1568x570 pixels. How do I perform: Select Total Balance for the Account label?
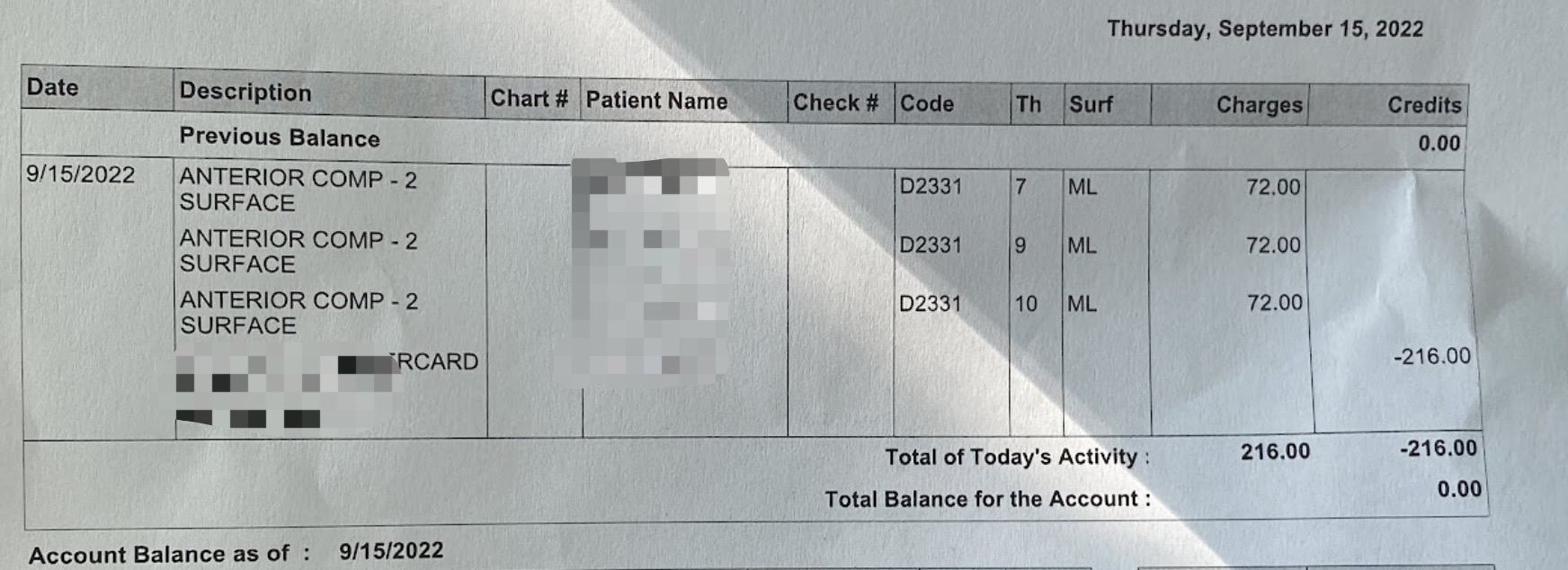[x=987, y=499]
